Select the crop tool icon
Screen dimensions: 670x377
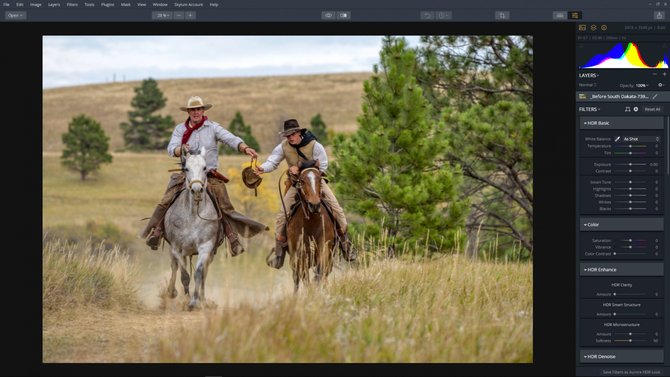[x=502, y=15]
